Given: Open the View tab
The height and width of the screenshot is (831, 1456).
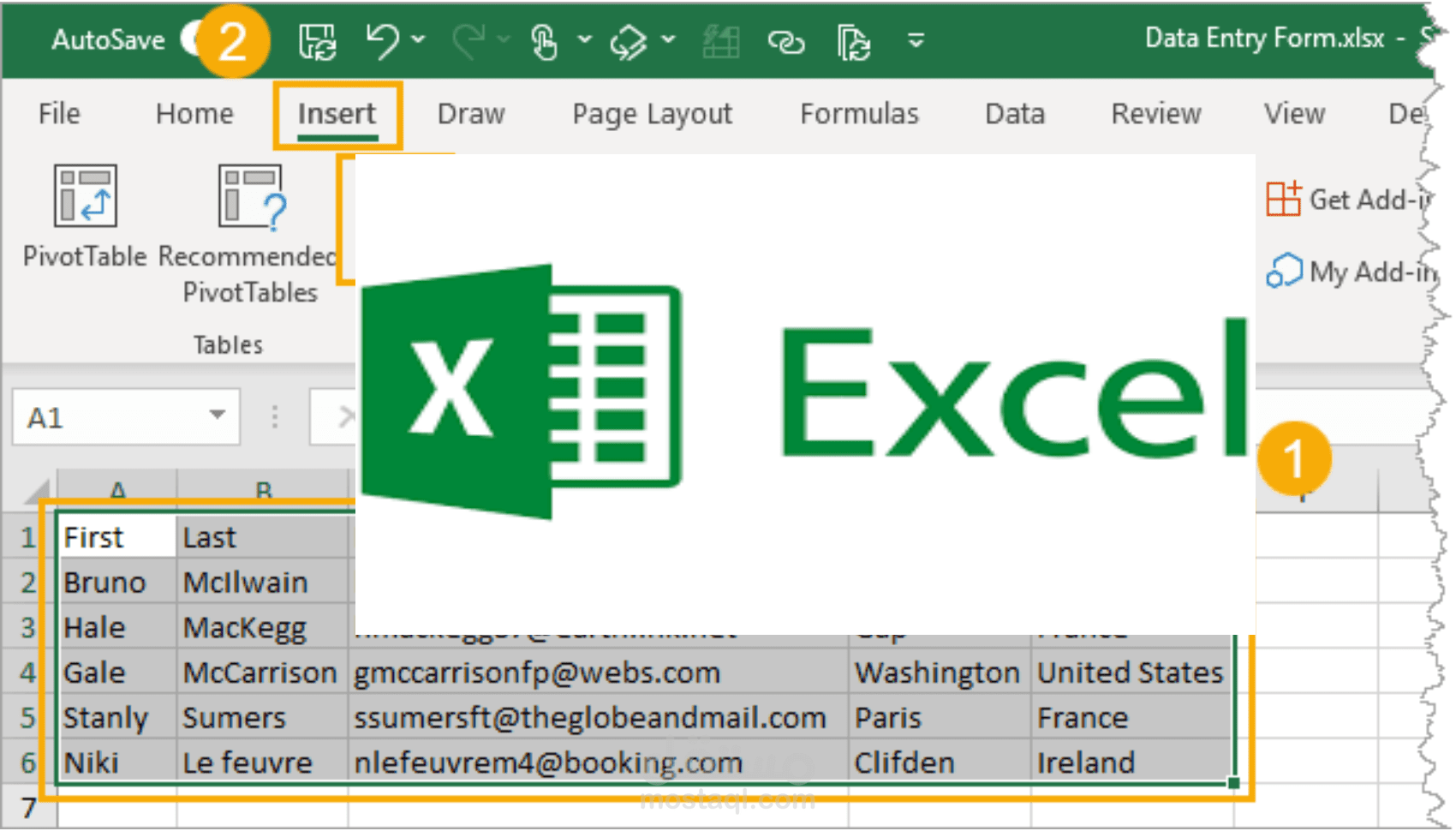Looking at the screenshot, I should pyautogui.click(x=1295, y=114).
